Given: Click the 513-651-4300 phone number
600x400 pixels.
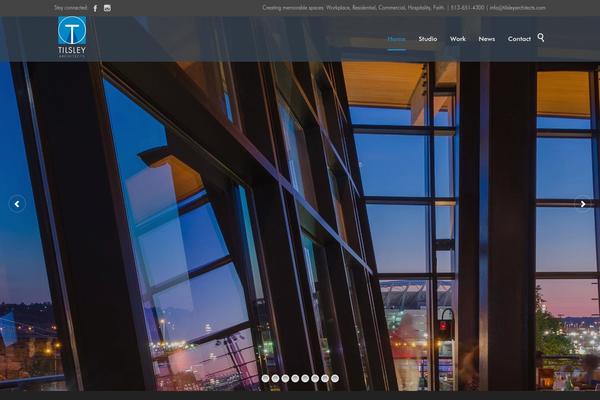Looking at the screenshot, I should [467, 8].
